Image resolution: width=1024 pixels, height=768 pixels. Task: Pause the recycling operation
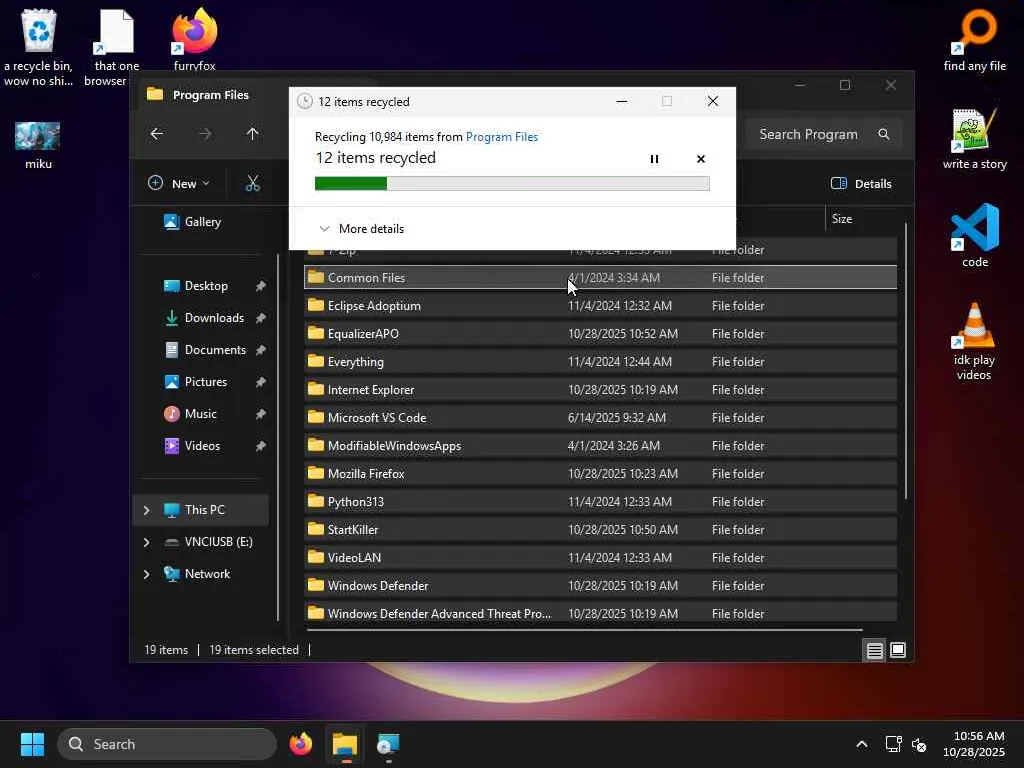coord(654,159)
